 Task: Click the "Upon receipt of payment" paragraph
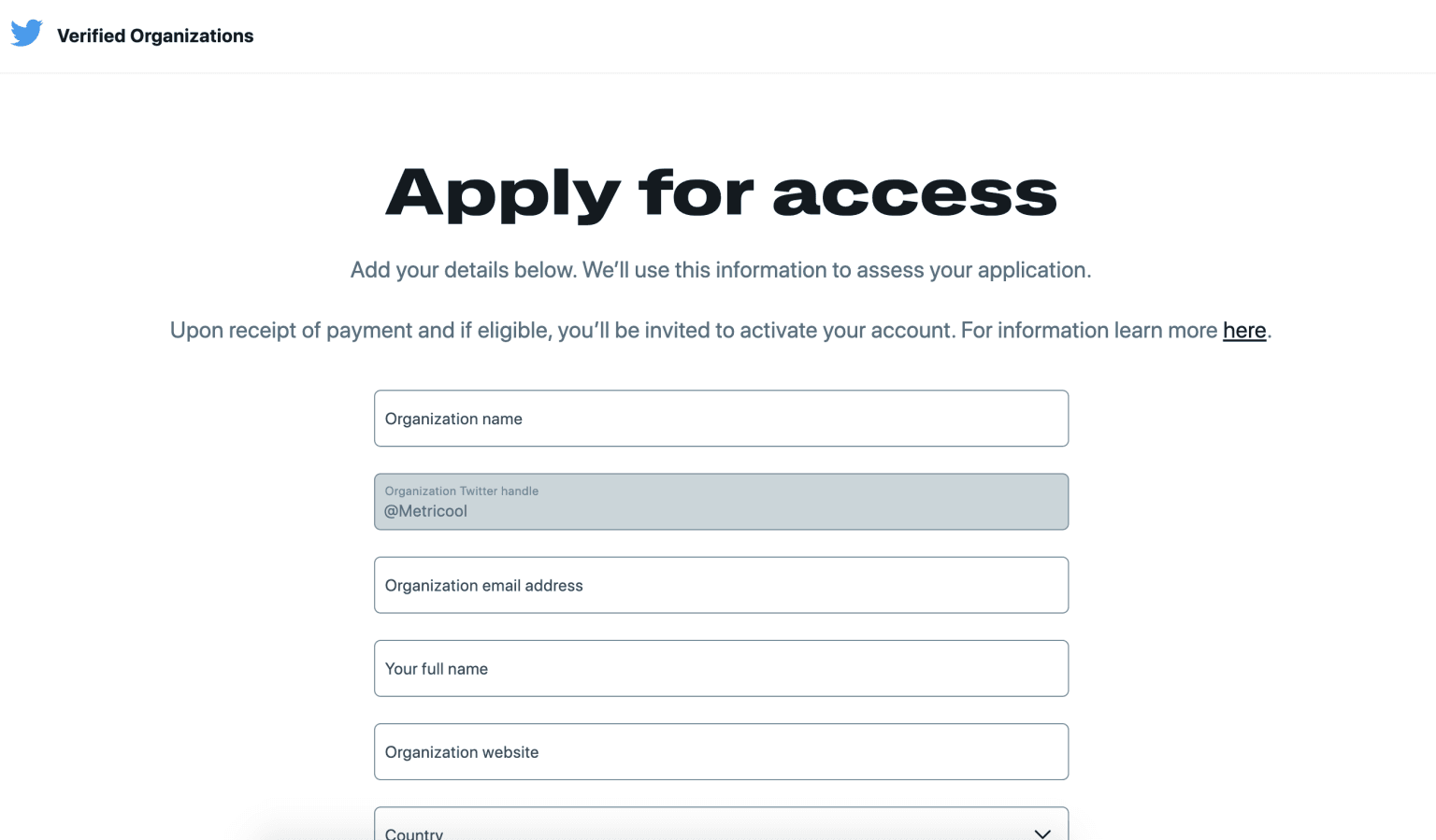(692, 331)
